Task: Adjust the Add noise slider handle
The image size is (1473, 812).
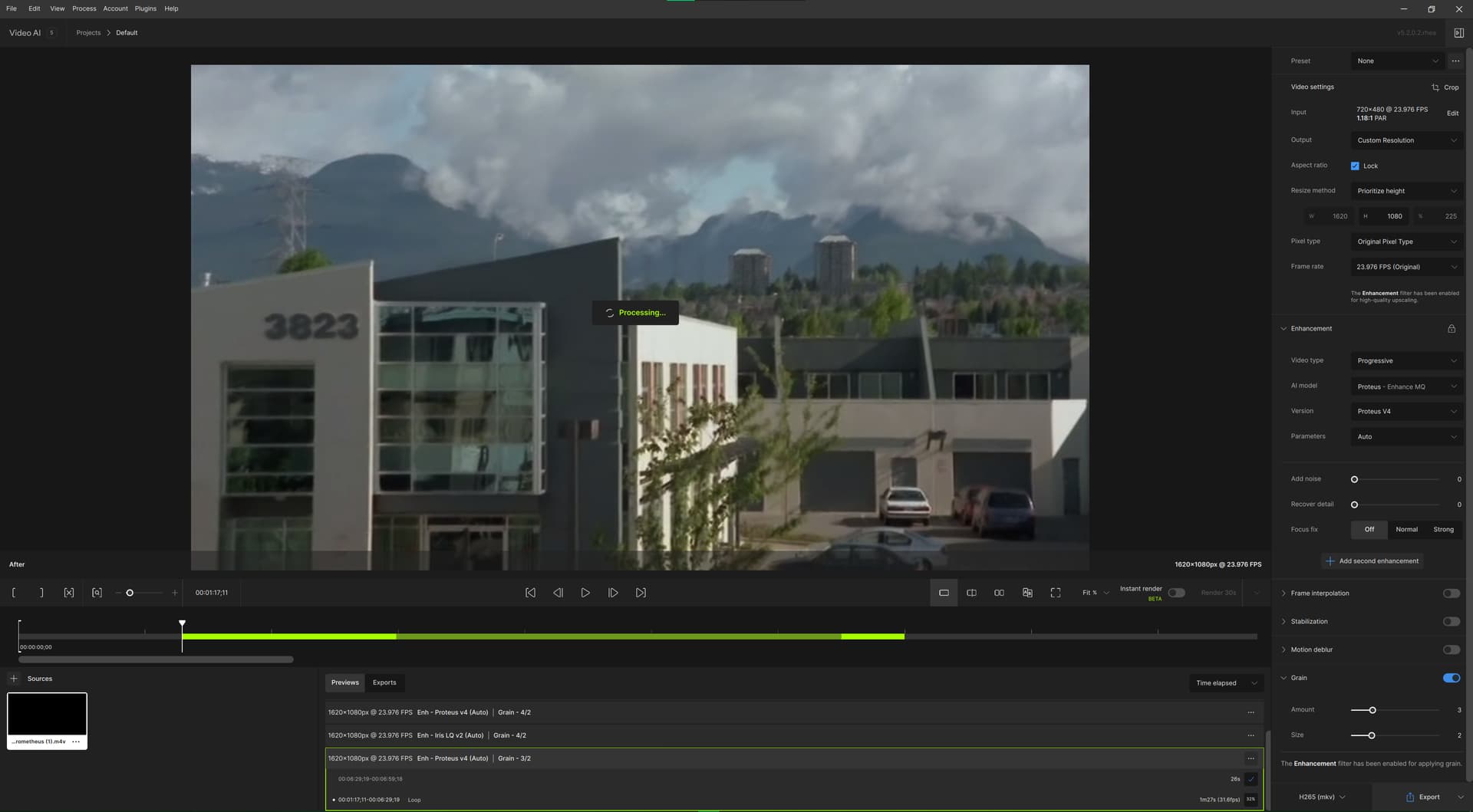Action: pos(1354,479)
